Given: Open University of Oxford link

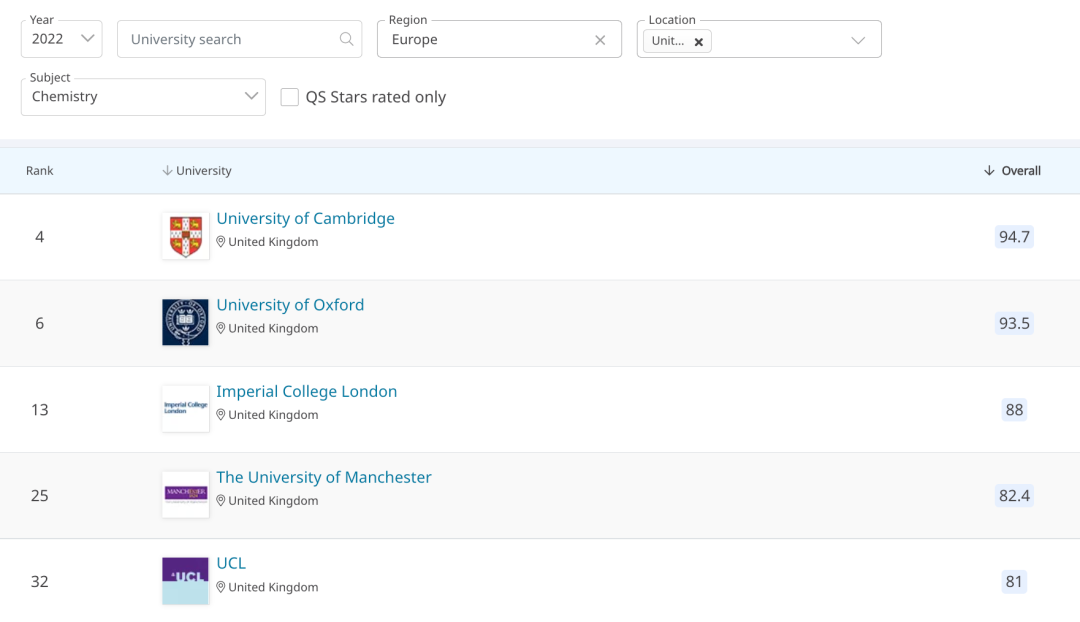Looking at the screenshot, I should (x=290, y=304).
